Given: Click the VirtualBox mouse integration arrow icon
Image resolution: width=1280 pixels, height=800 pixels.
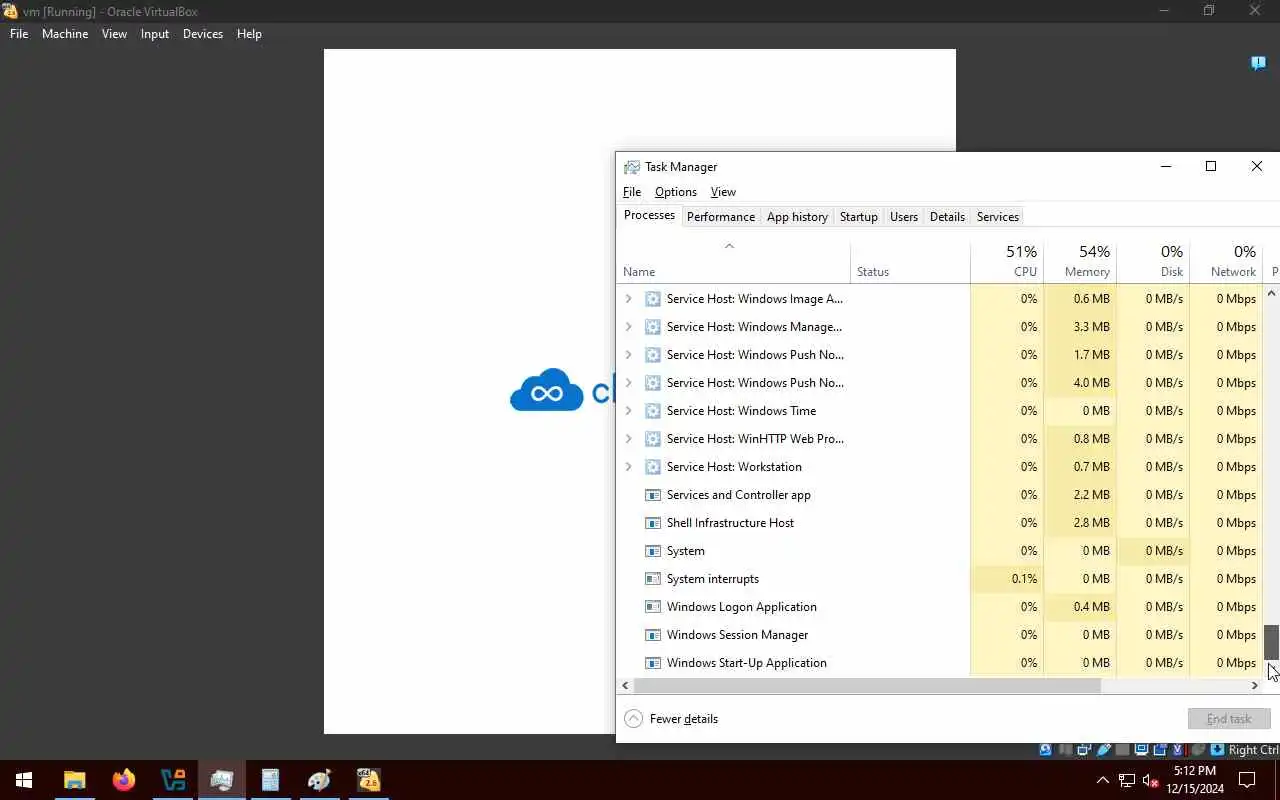Looking at the screenshot, I should pos(1217,750).
